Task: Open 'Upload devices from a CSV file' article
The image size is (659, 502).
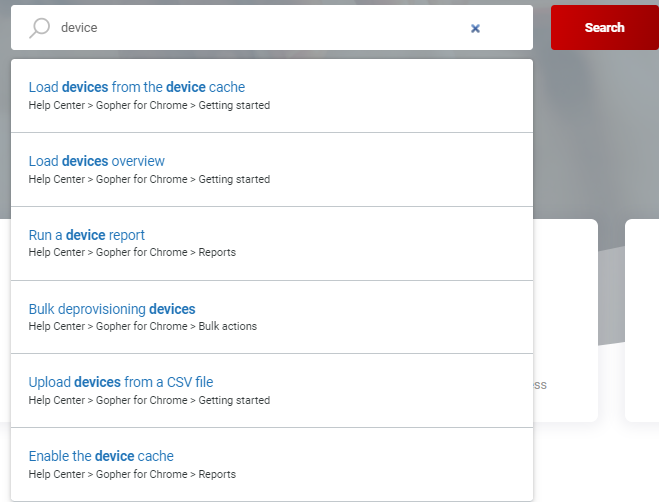Action: click(120, 382)
